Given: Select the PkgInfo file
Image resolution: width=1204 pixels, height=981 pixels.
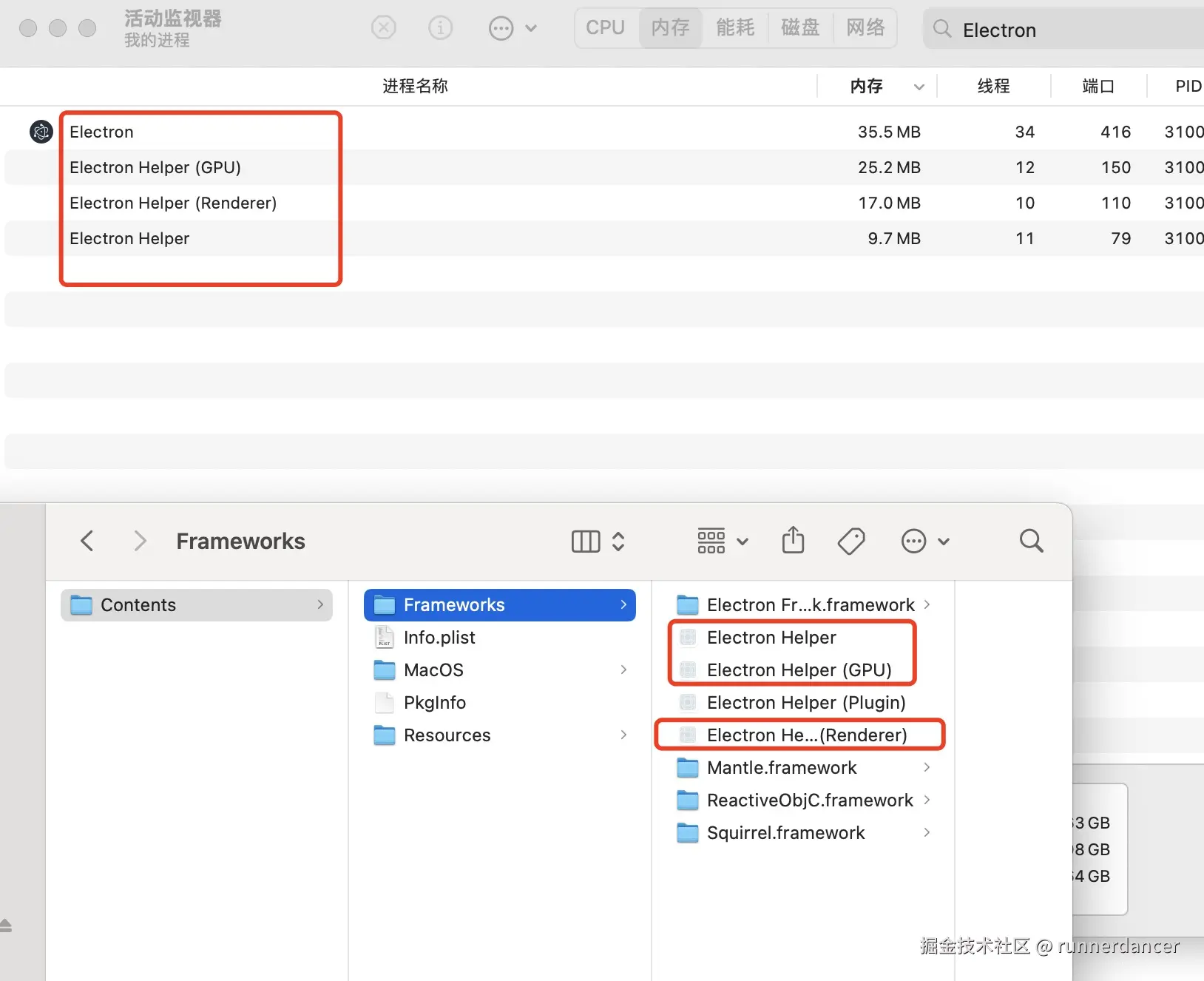Looking at the screenshot, I should coord(500,703).
